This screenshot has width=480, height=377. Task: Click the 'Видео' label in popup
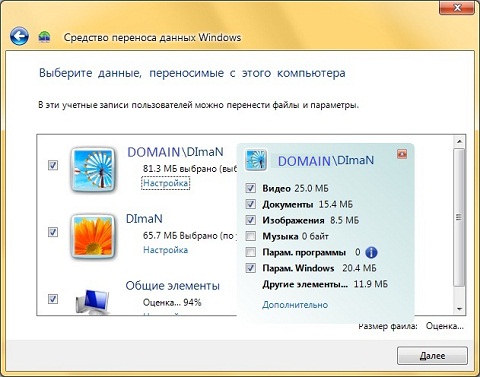(276, 188)
